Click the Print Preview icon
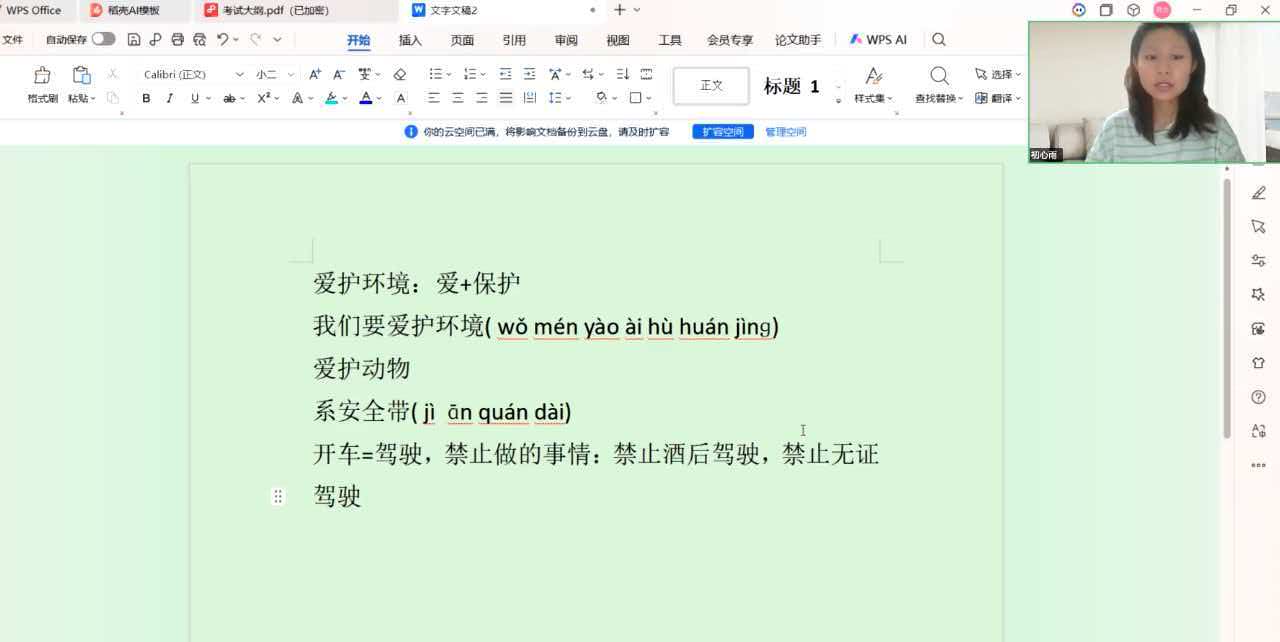 (x=199, y=40)
